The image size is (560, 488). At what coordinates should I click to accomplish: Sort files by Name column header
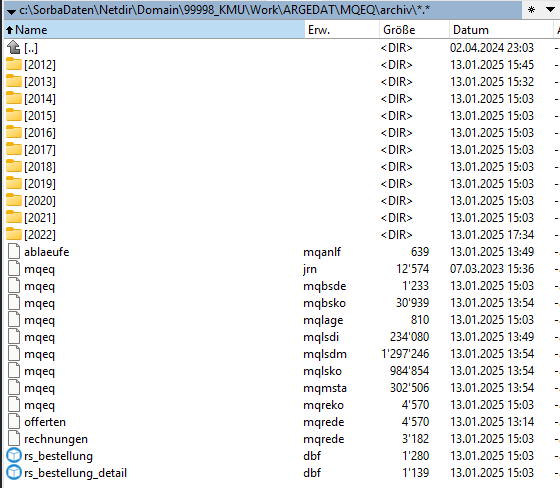[155, 30]
